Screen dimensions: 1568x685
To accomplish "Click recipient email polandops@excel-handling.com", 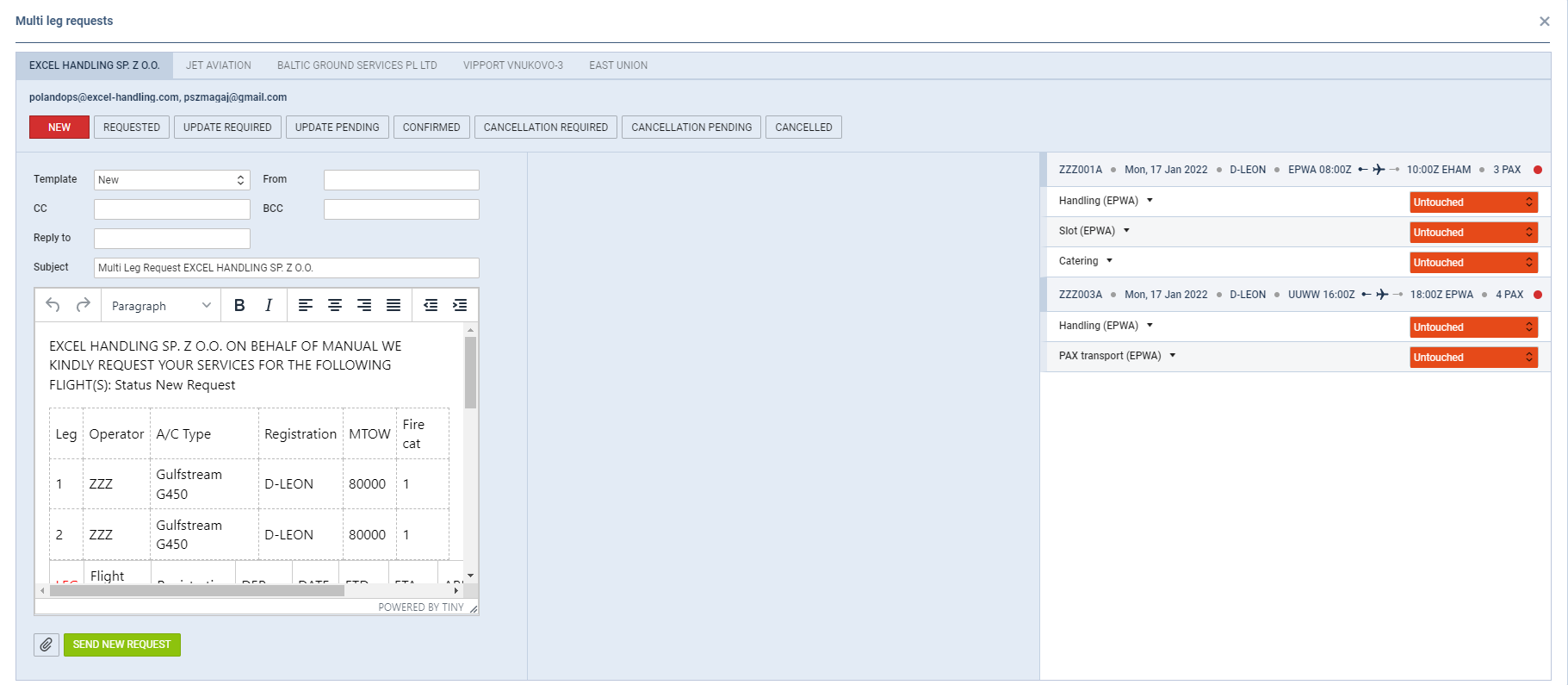I will [104, 97].
